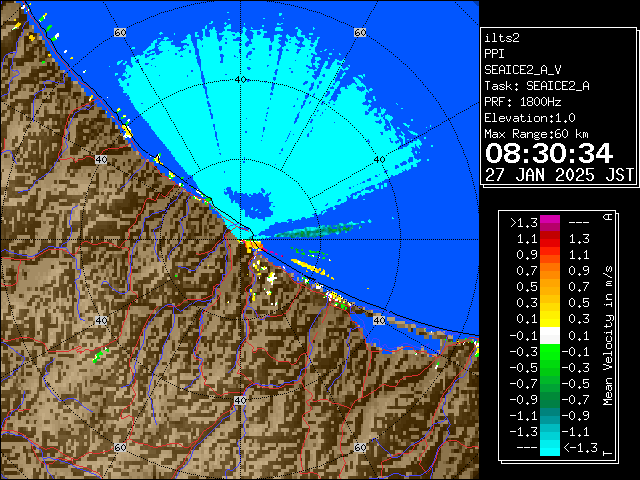Click the bright green velocity scale swatch

pyautogui.click(x=550, y=352)
